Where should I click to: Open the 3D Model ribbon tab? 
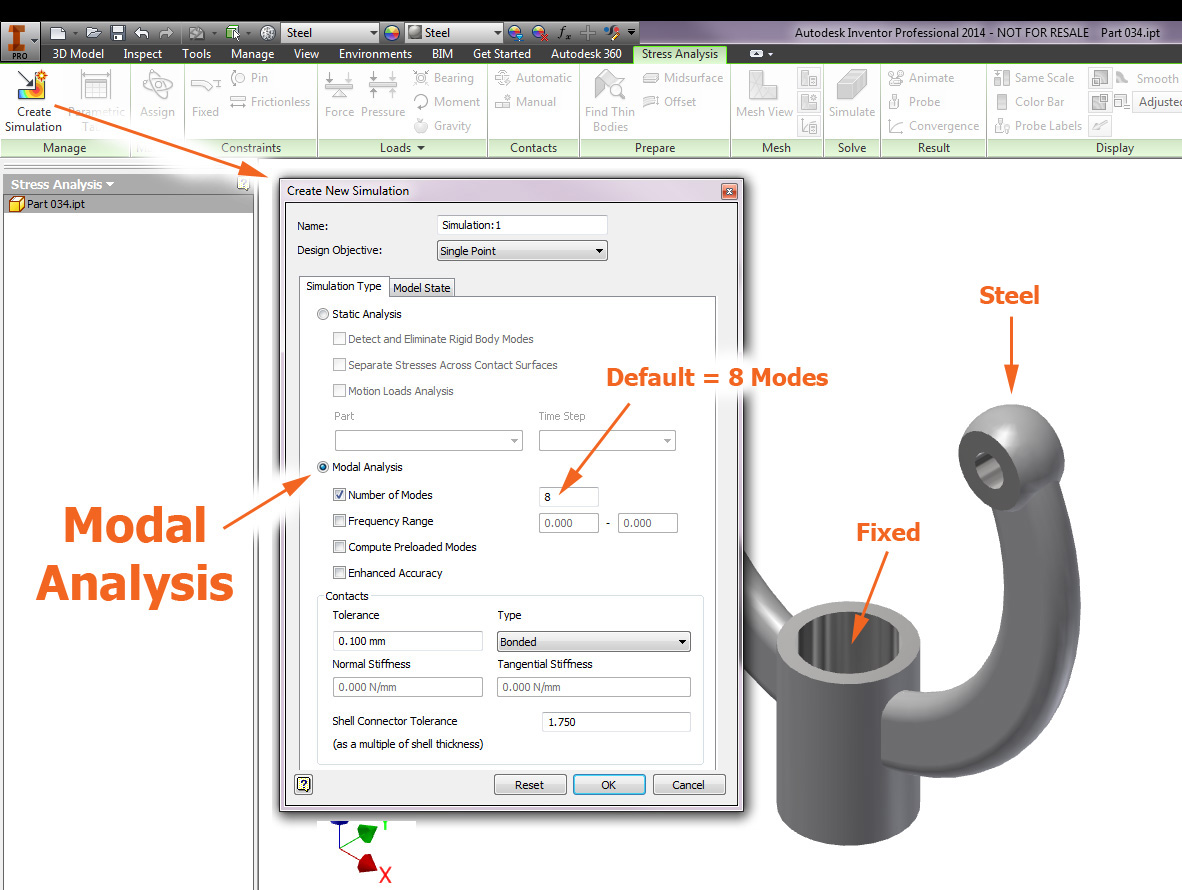(x=78, y=54)
